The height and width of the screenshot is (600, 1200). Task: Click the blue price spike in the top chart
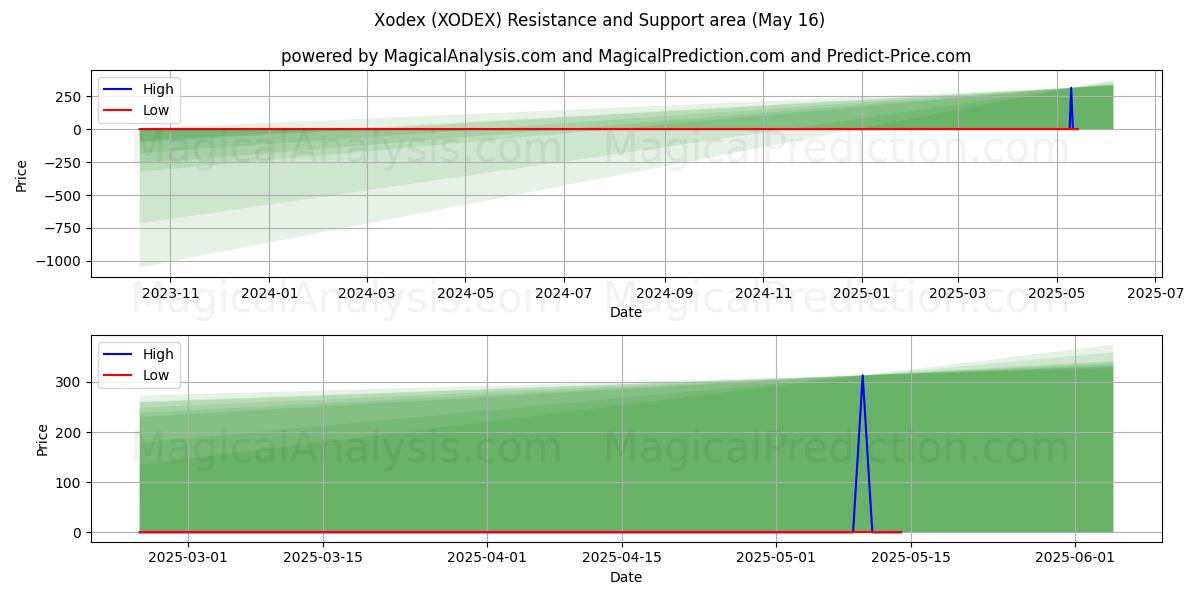click(x=1071, y=108)
